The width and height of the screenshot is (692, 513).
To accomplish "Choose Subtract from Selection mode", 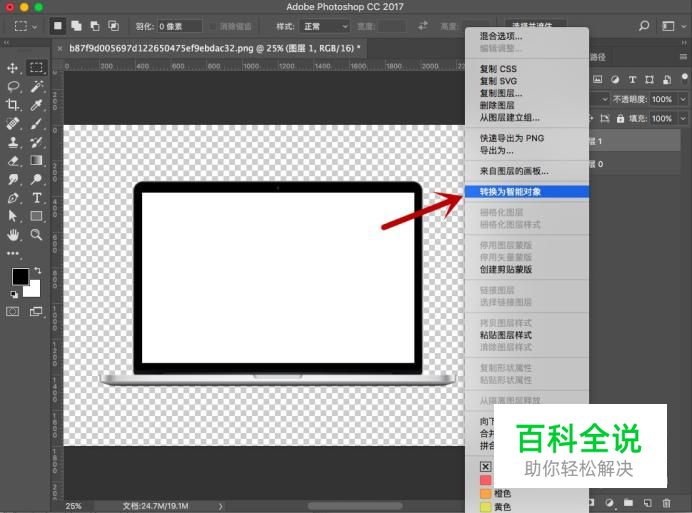I will tap(95, 26).
